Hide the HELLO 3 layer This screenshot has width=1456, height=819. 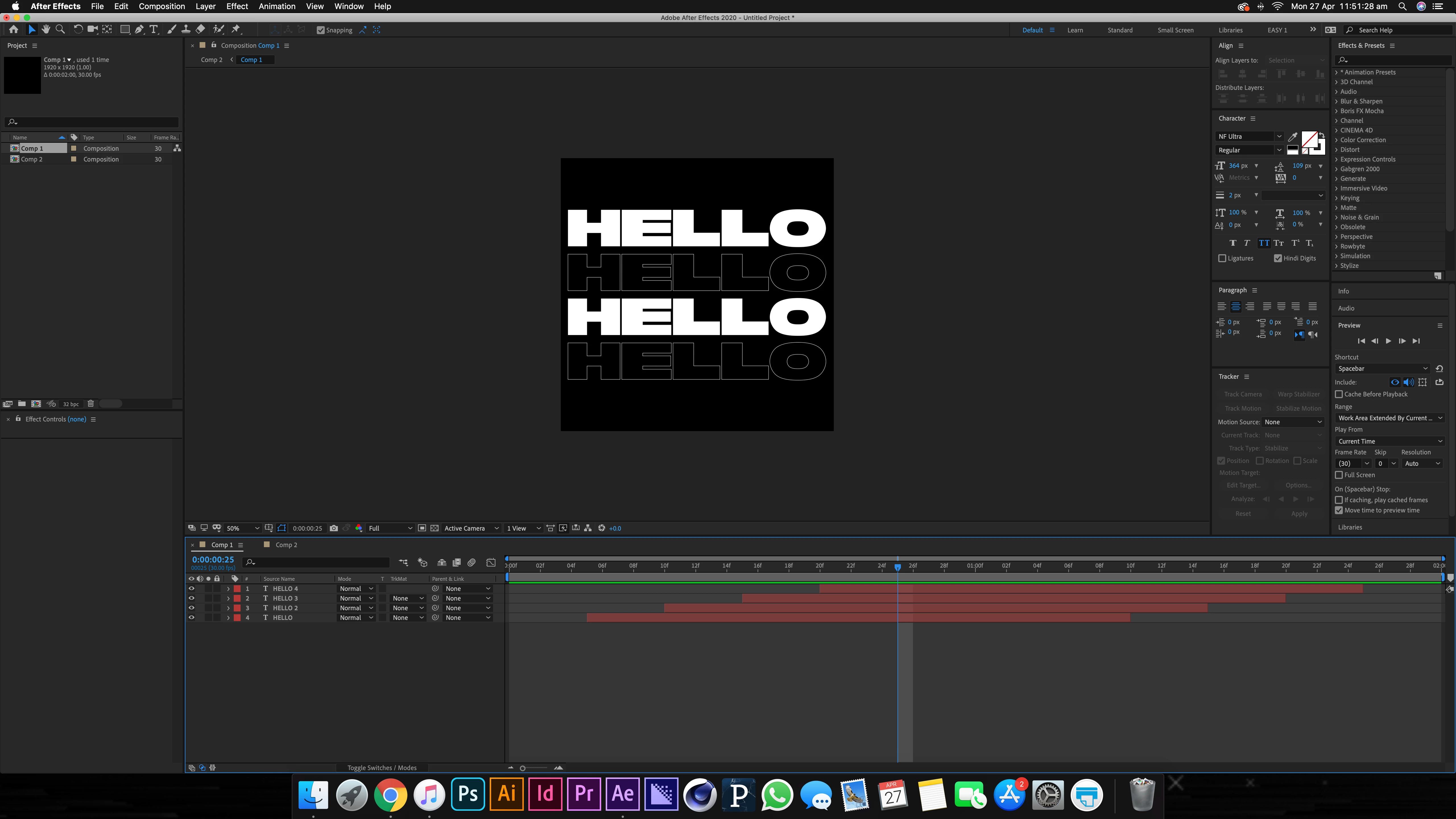191,598
